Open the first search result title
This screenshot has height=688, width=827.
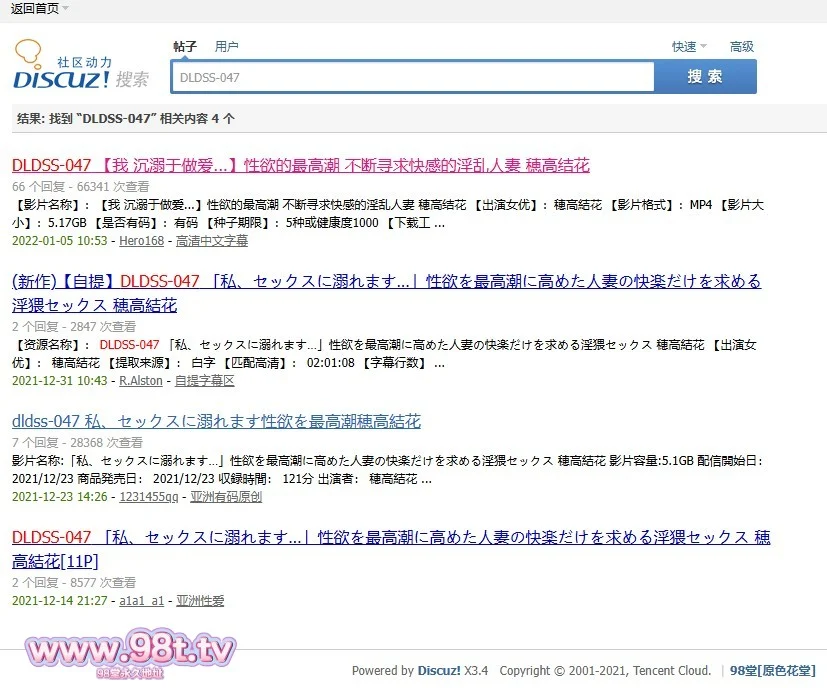click(x=300, y=165)
